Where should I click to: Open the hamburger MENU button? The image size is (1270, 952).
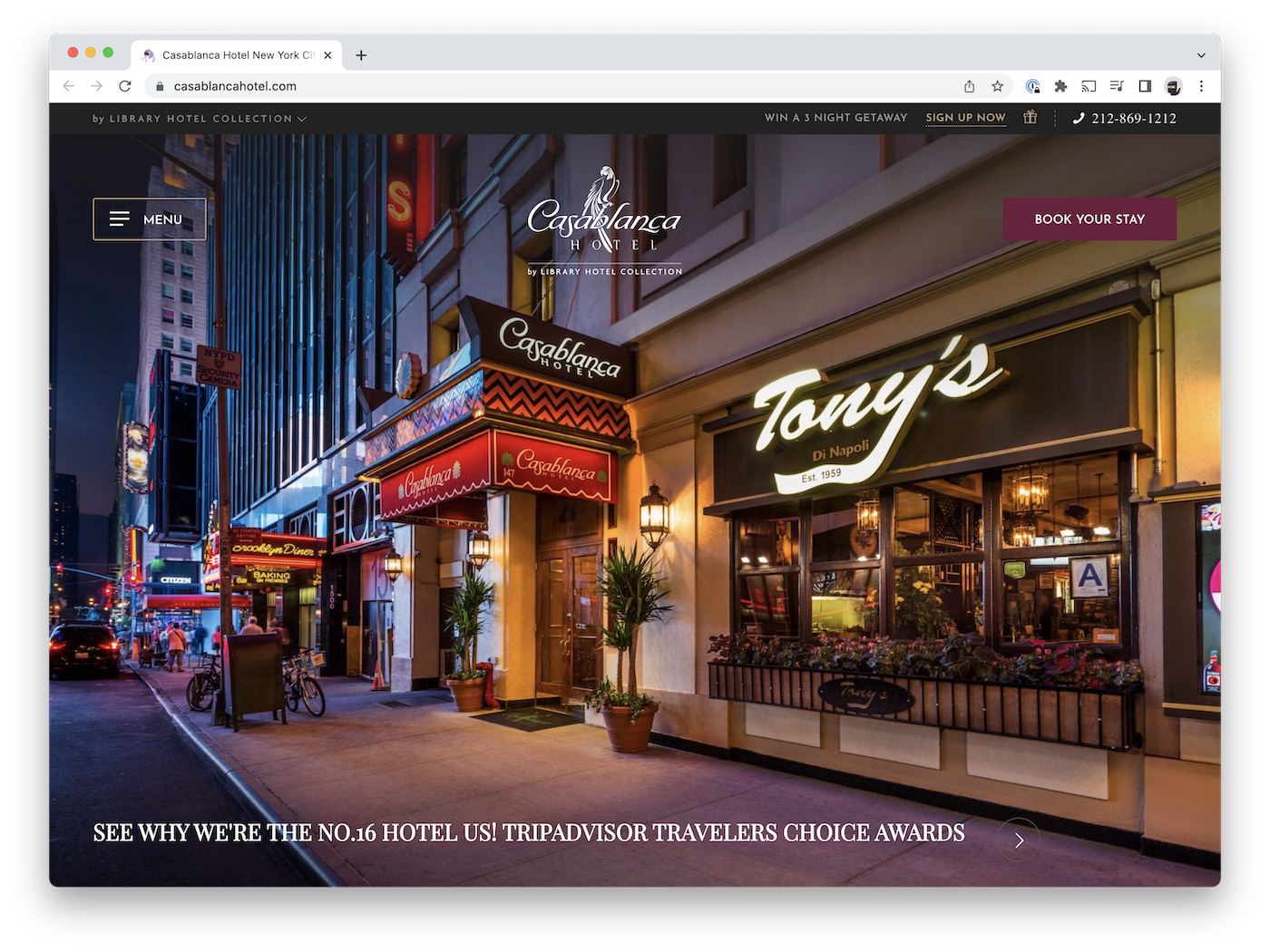pos(150,219)
